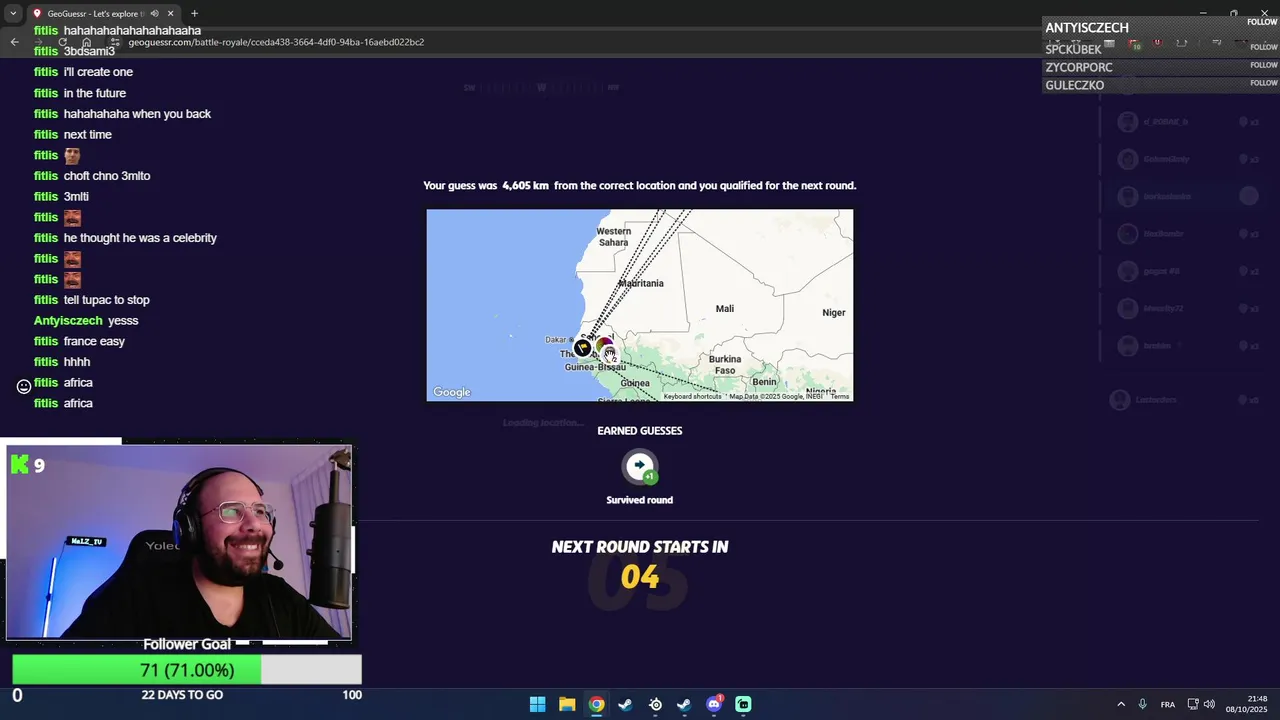This screenshot has width=1280, height=720.
Task: Click the Survived round label
Action: (640, 500)
